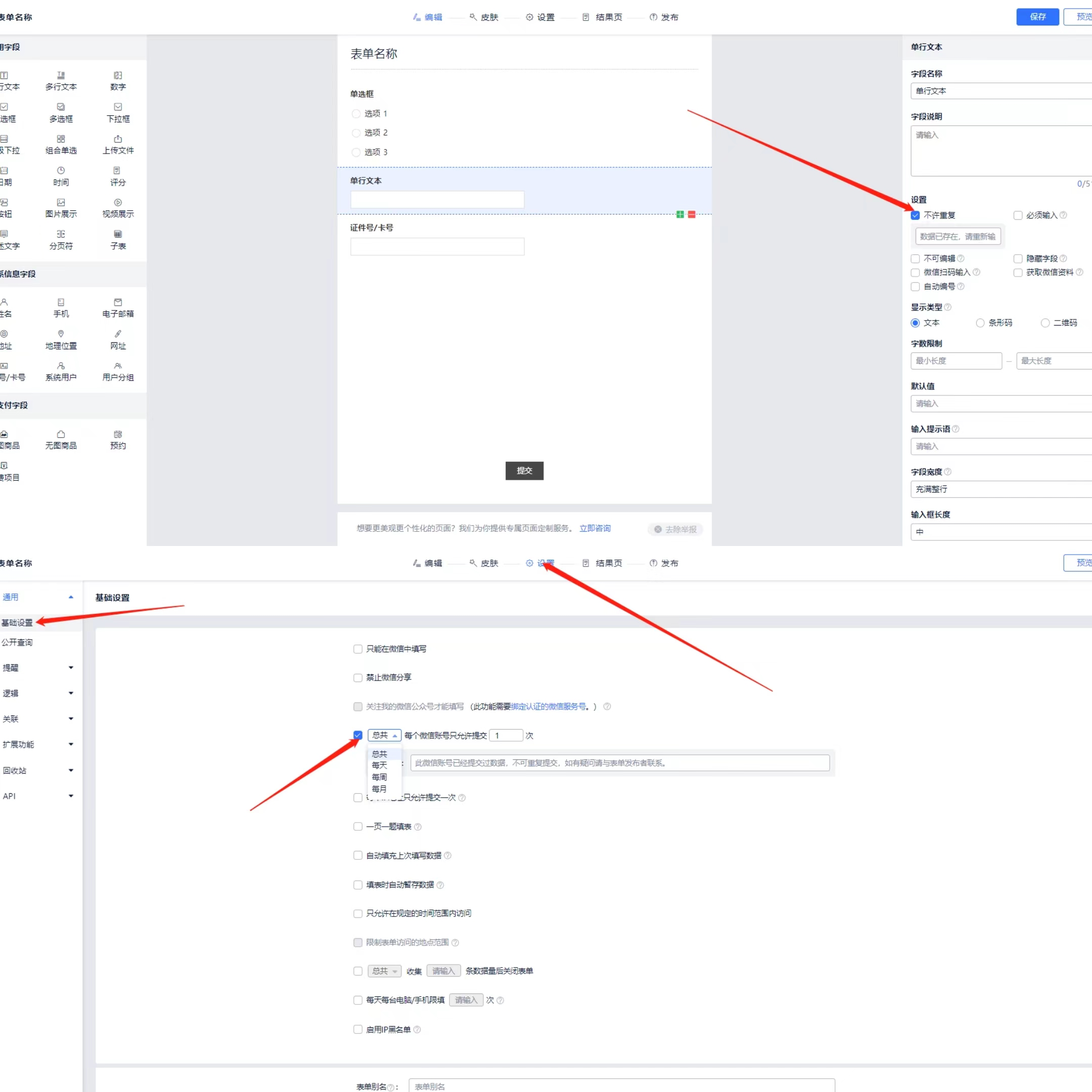
Task: Click the red remove field icon
Action: 691,214
